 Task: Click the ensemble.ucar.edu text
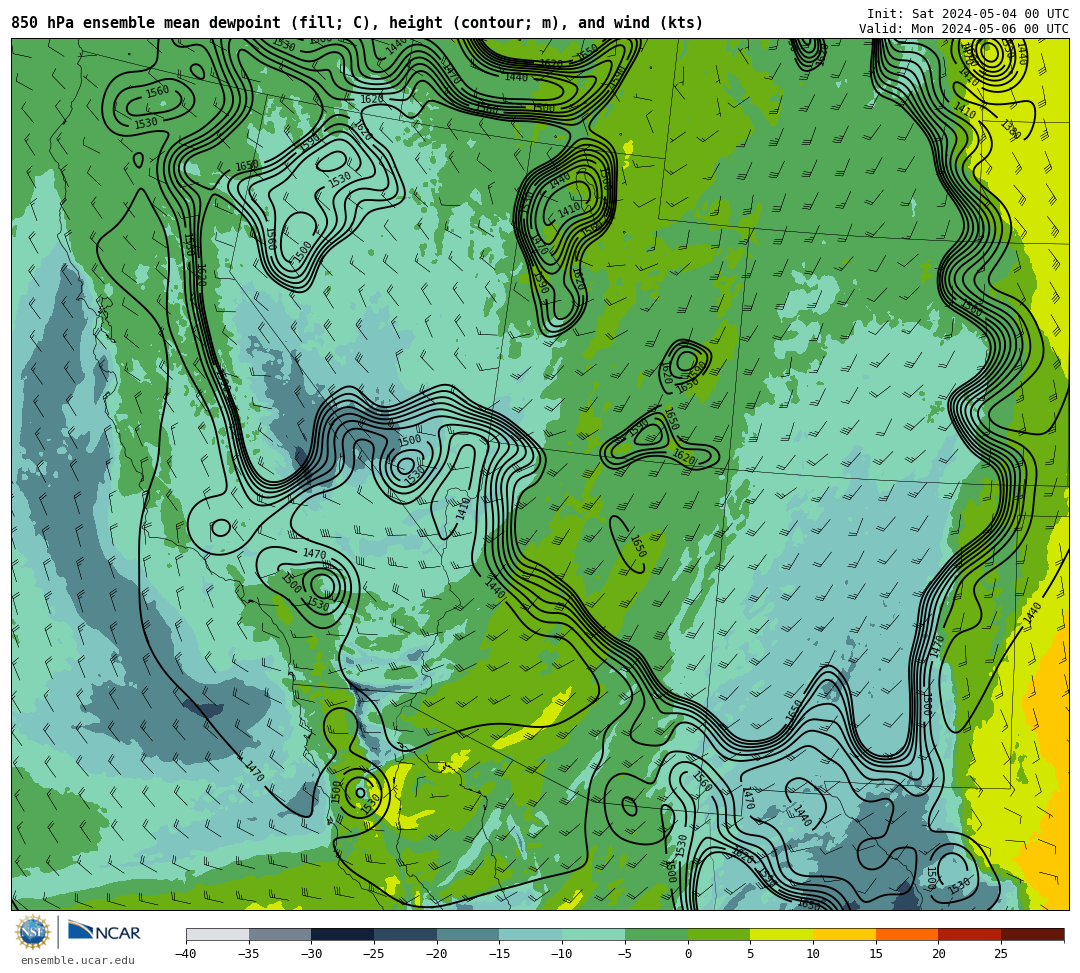[x=78, y=960]
